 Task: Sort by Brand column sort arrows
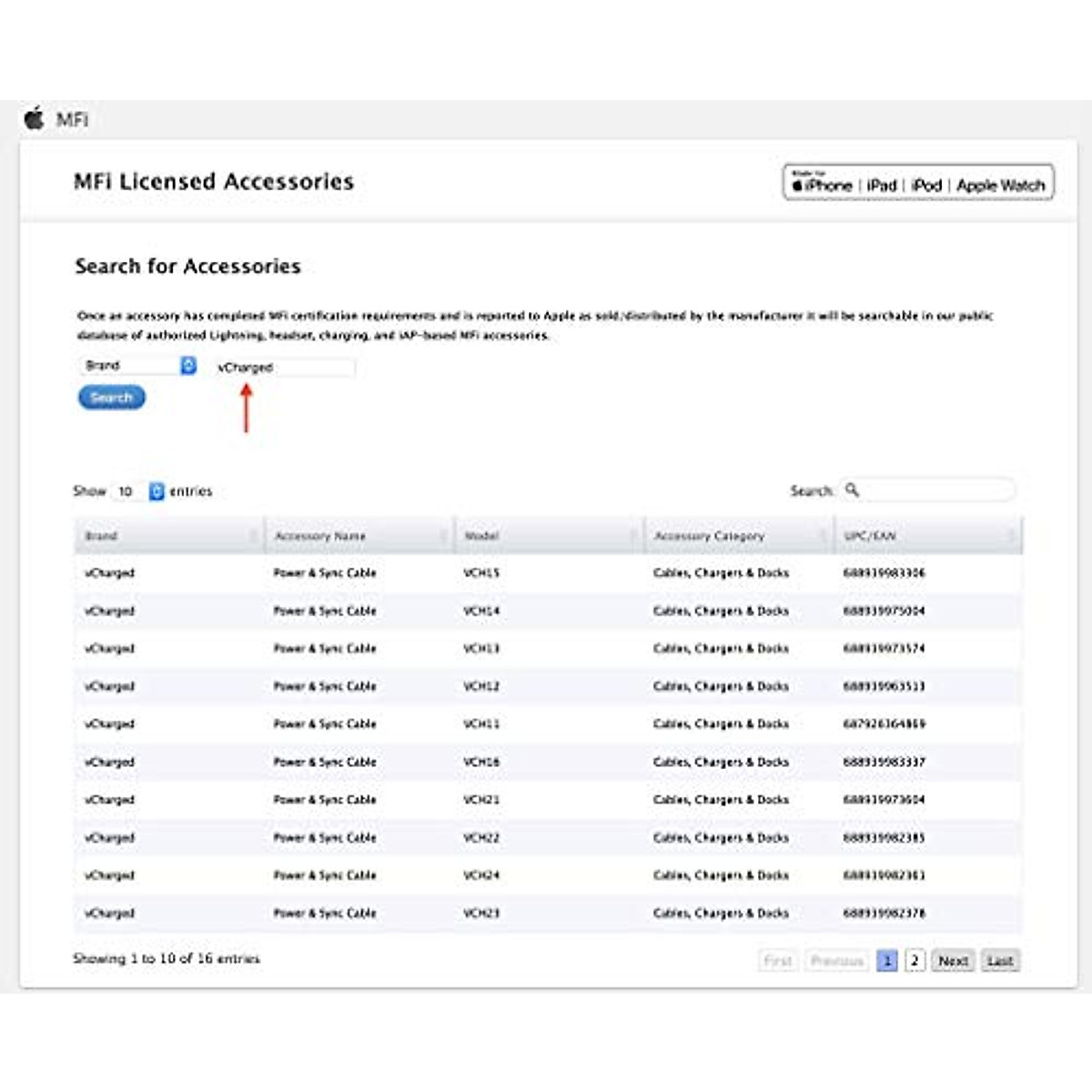253,537
